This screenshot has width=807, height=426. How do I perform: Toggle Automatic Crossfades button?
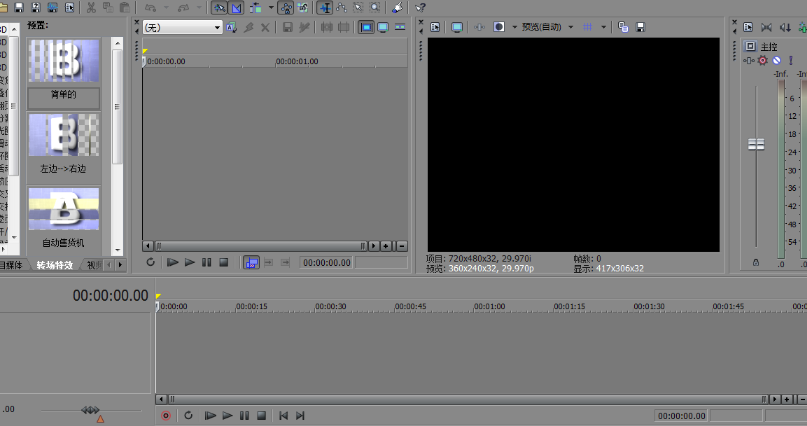coord(236,8)
